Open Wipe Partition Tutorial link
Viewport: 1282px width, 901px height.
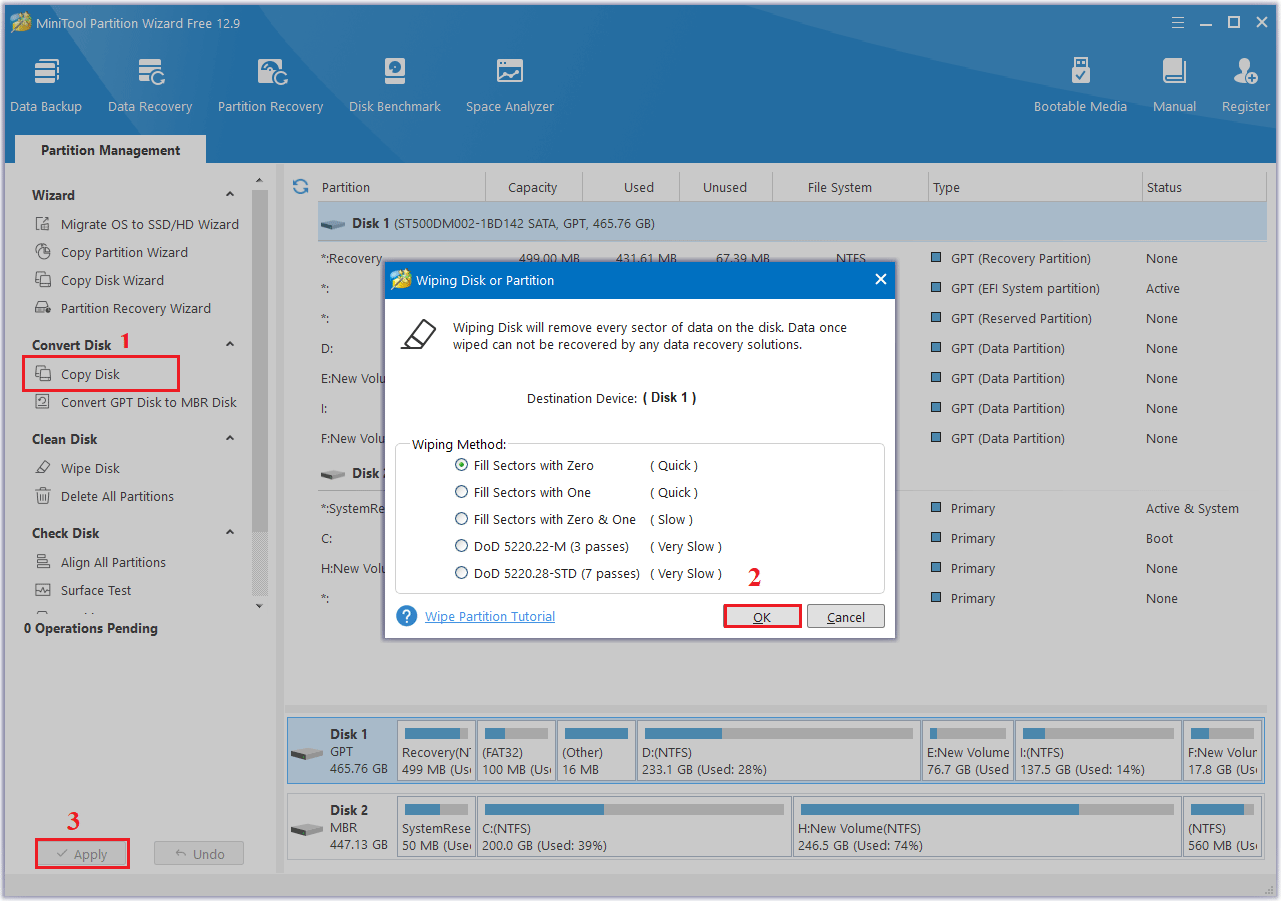(x=490, y=616)
